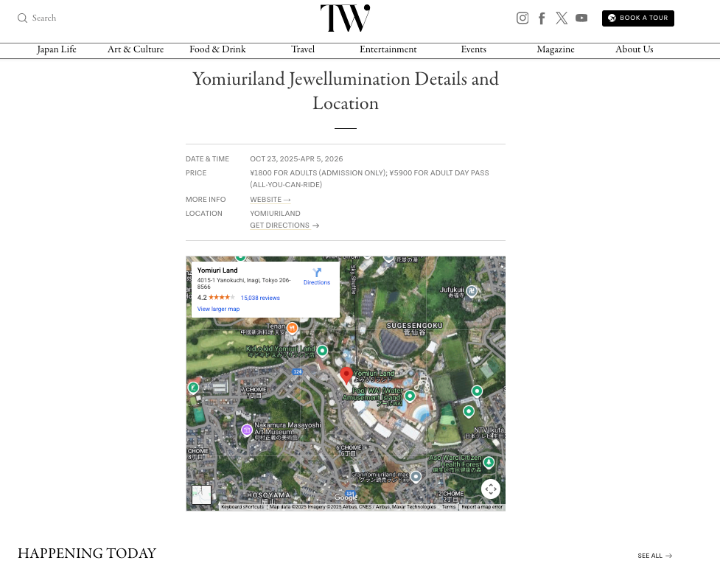Open the map Terms link
Image resolution: width=720 pixels, height=564 pixels.
[449, 507]
